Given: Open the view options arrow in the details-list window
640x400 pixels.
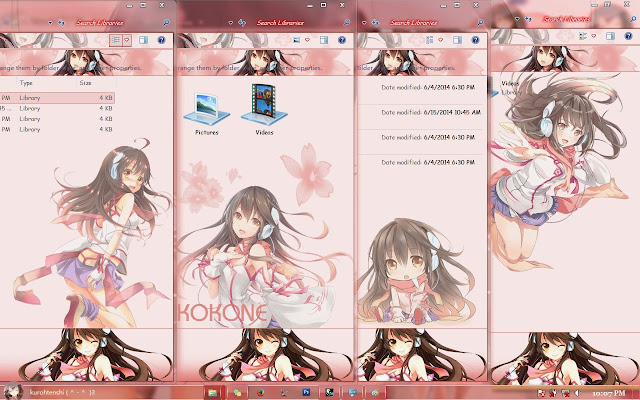Looking at the screenshot, I should 127,40.
